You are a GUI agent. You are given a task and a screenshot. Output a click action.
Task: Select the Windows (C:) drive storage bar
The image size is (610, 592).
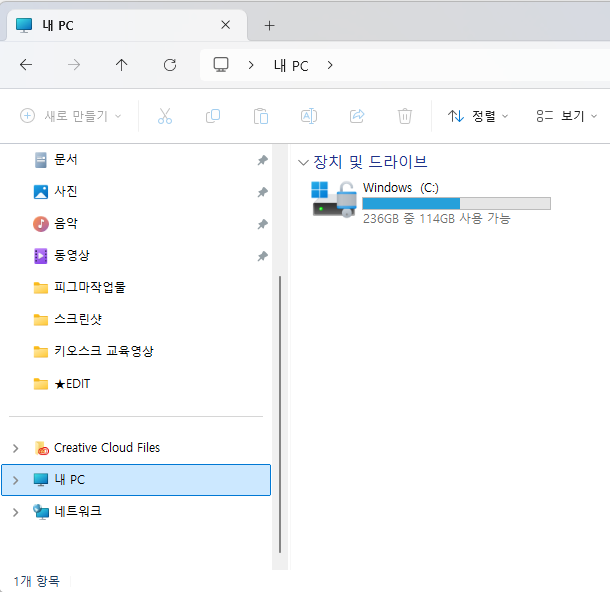tap(456, 203)
